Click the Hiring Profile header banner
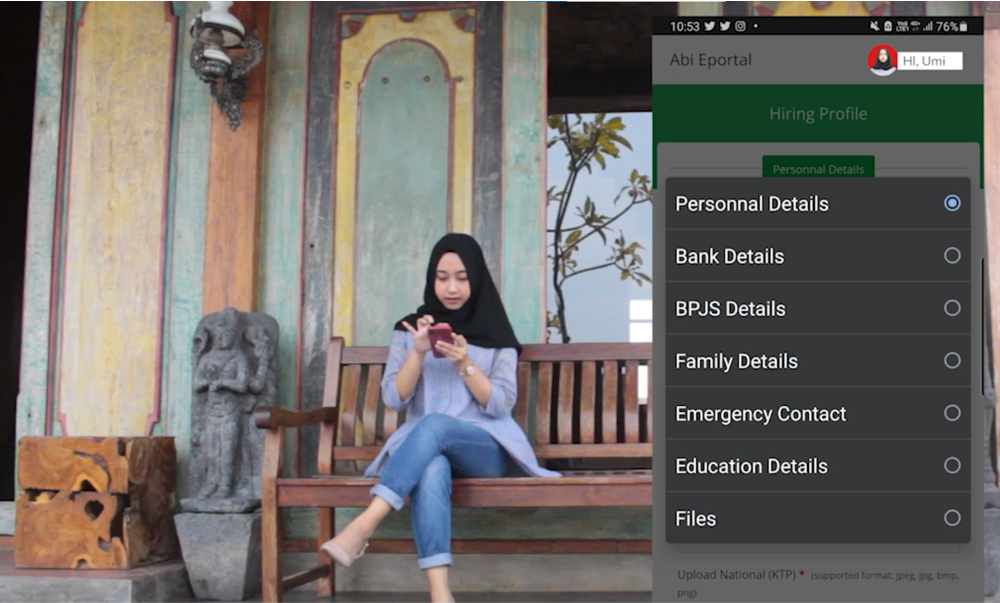This screenshot has height=603, width=1000. click(818, 114)
